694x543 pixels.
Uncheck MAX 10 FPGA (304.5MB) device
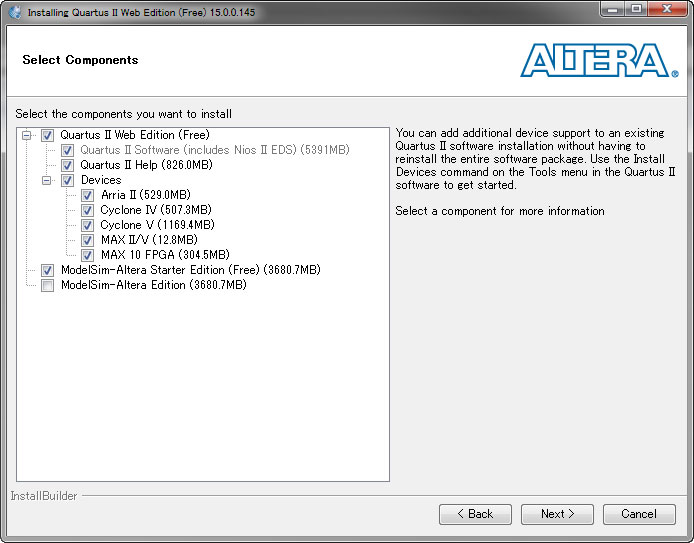point(87,255)
